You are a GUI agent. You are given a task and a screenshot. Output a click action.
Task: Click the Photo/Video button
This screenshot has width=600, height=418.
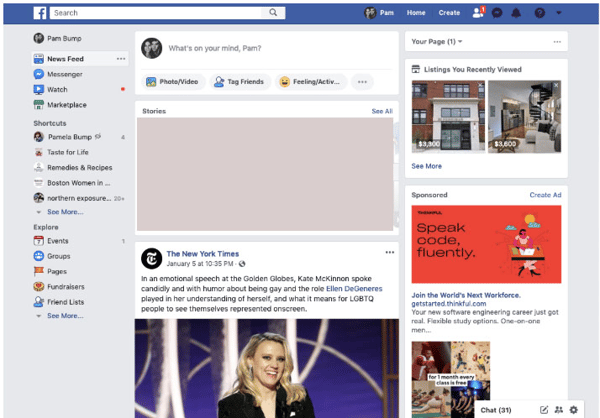174,82
